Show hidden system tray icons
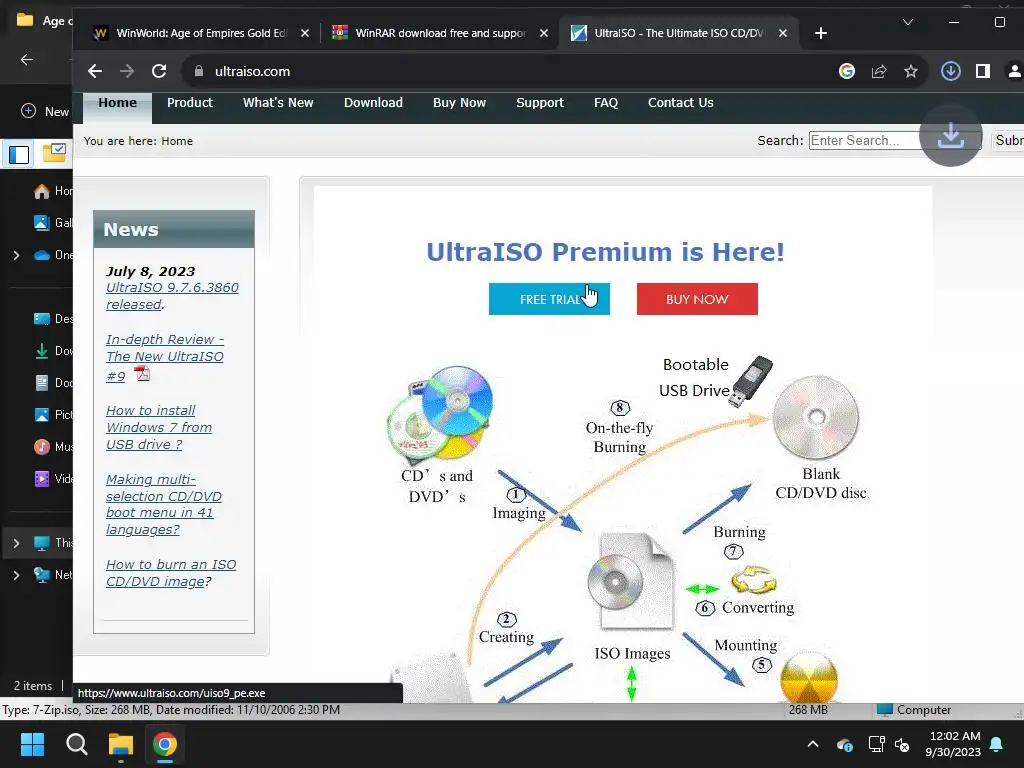 (x=813, y=744)
